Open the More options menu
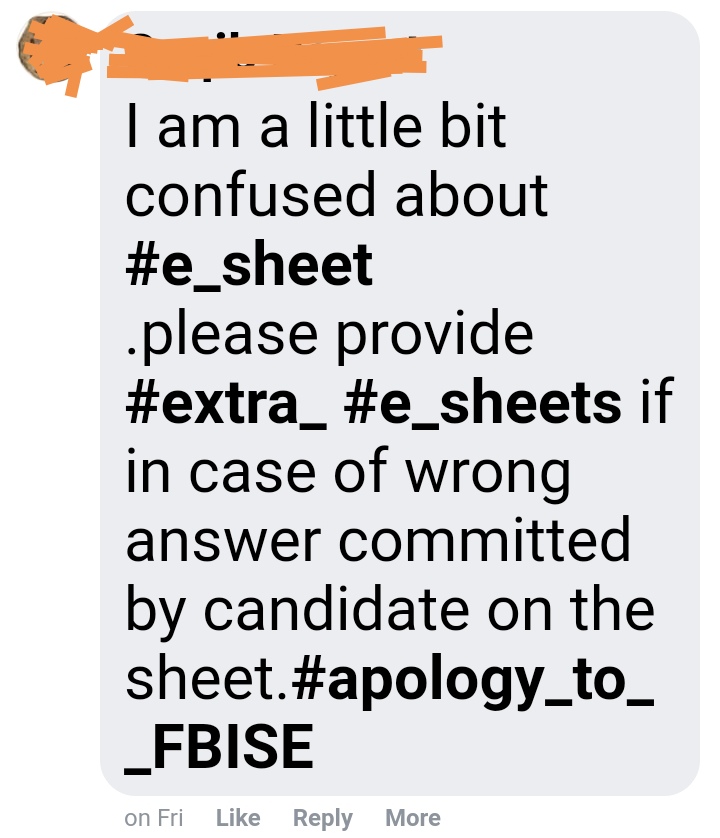Image resolution: width=720 pixels, height=838 pixels. [414, 817]
